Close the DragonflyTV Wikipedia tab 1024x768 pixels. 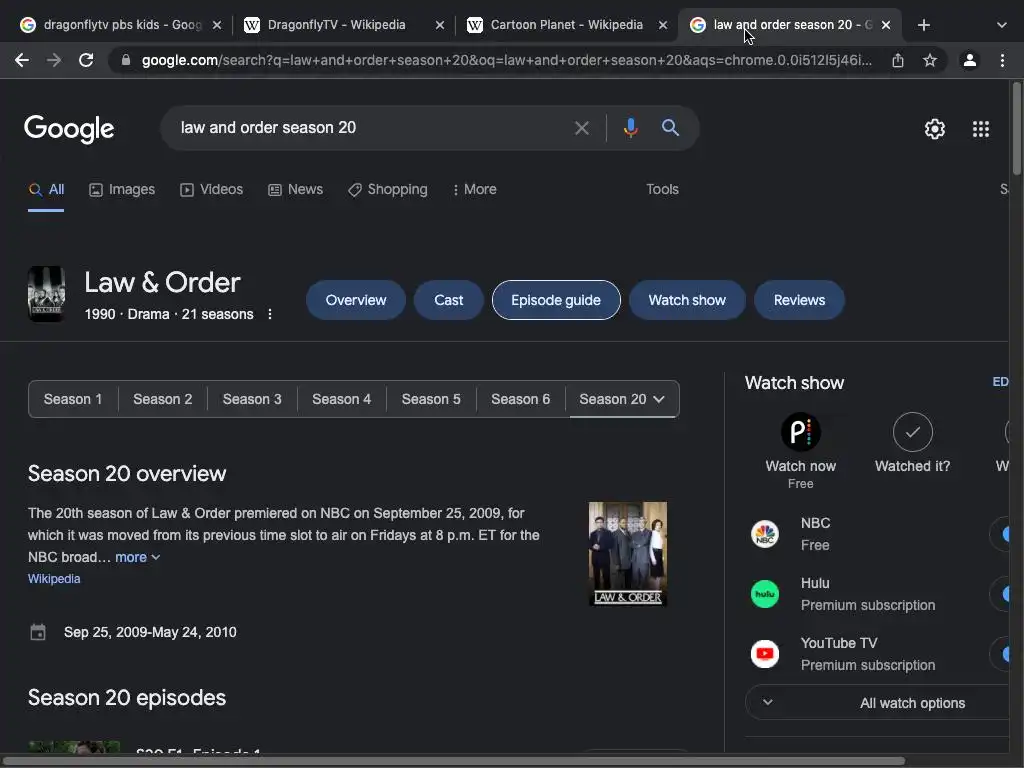440,25
